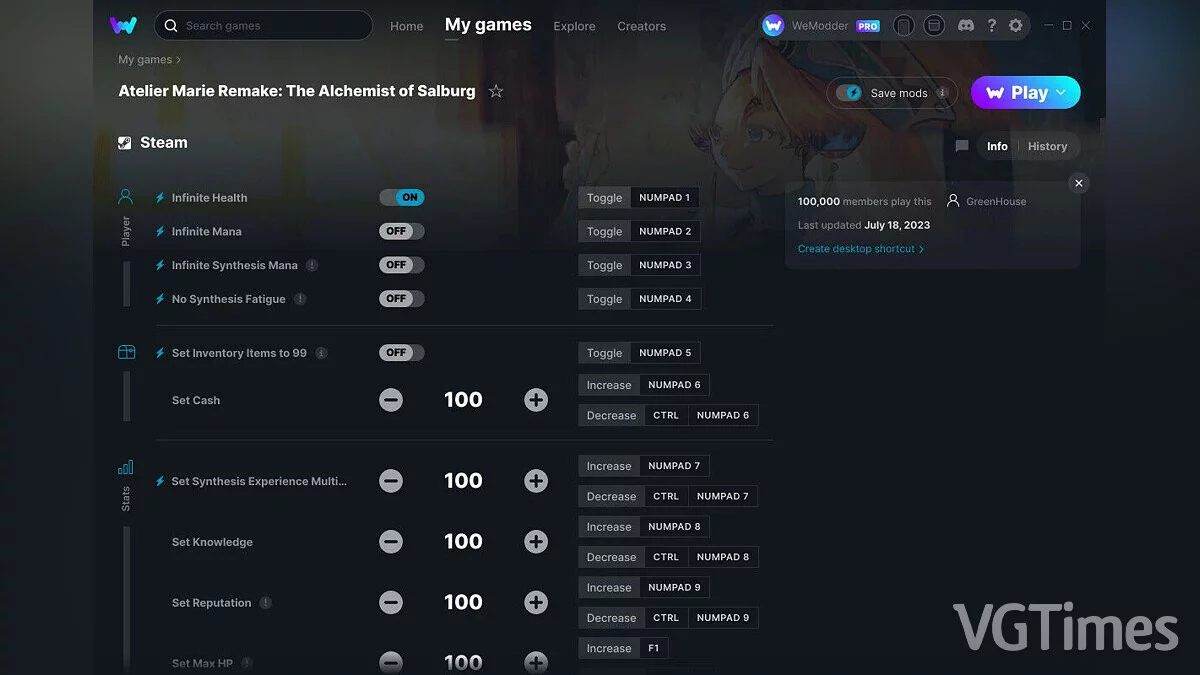Click the Set Knowledge value 100
The image size is (1200, 675).
463,542
